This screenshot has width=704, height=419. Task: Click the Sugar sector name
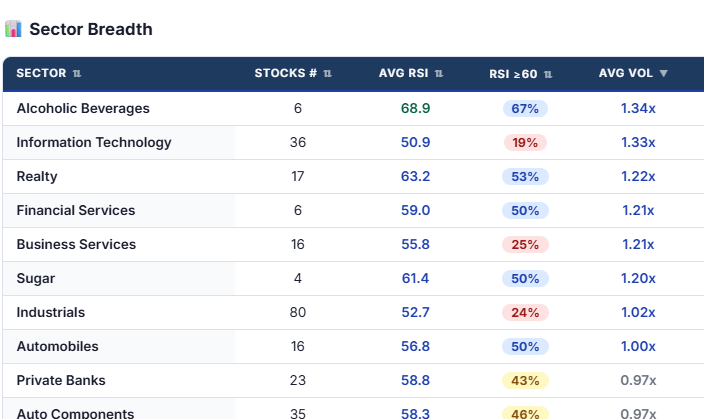tap(36, 278)
